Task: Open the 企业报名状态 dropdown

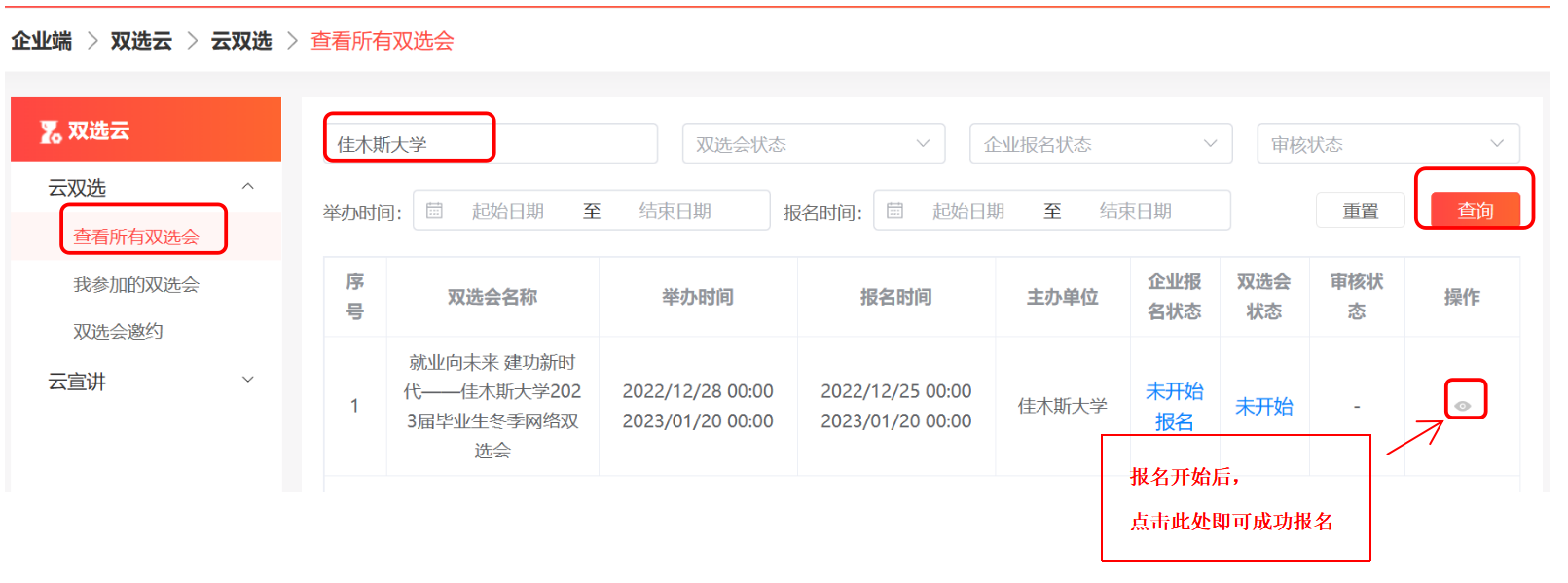Action: (x=1101, y=144)
